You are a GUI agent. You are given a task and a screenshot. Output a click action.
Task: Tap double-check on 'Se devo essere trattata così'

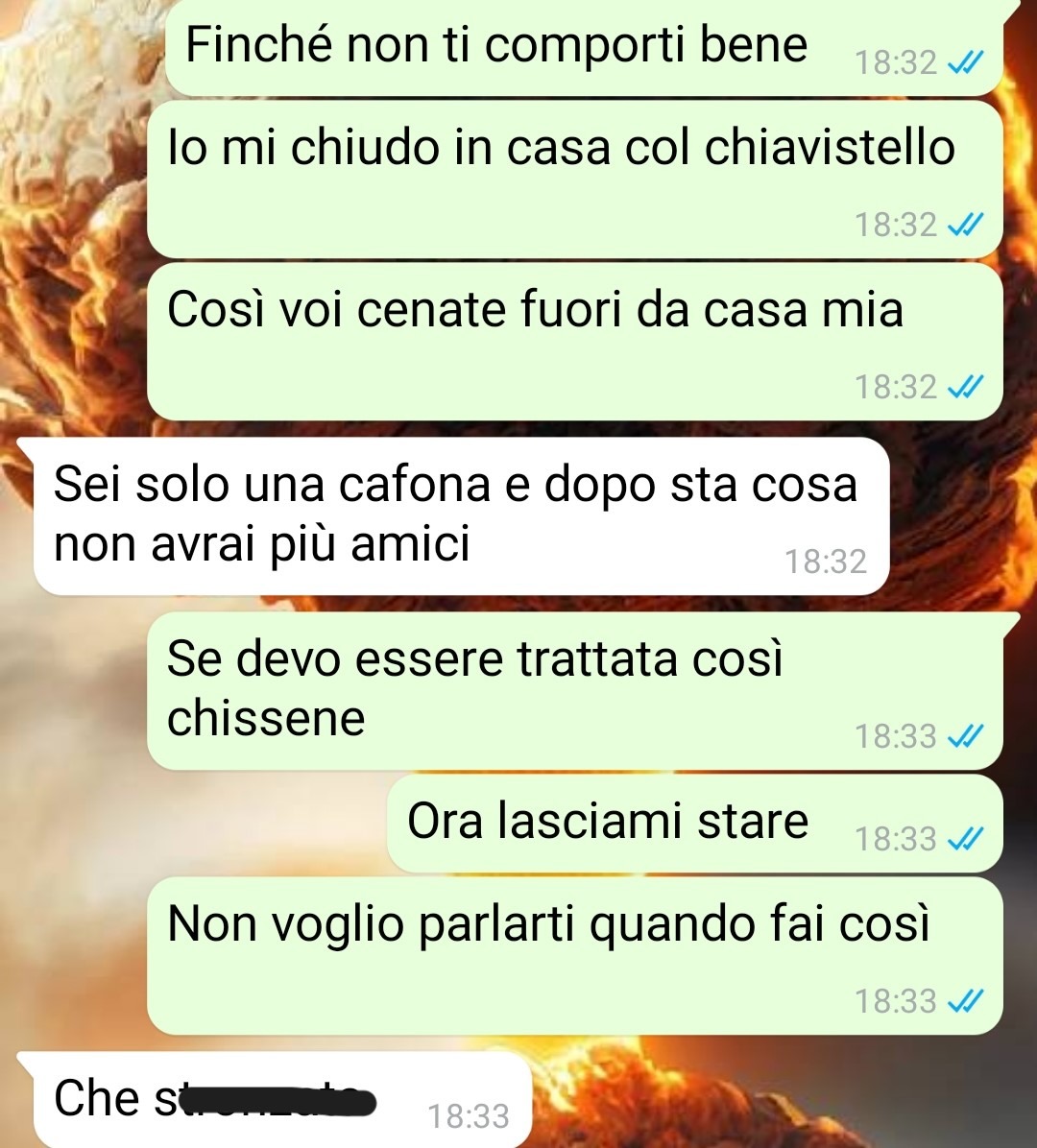[965, 736]
